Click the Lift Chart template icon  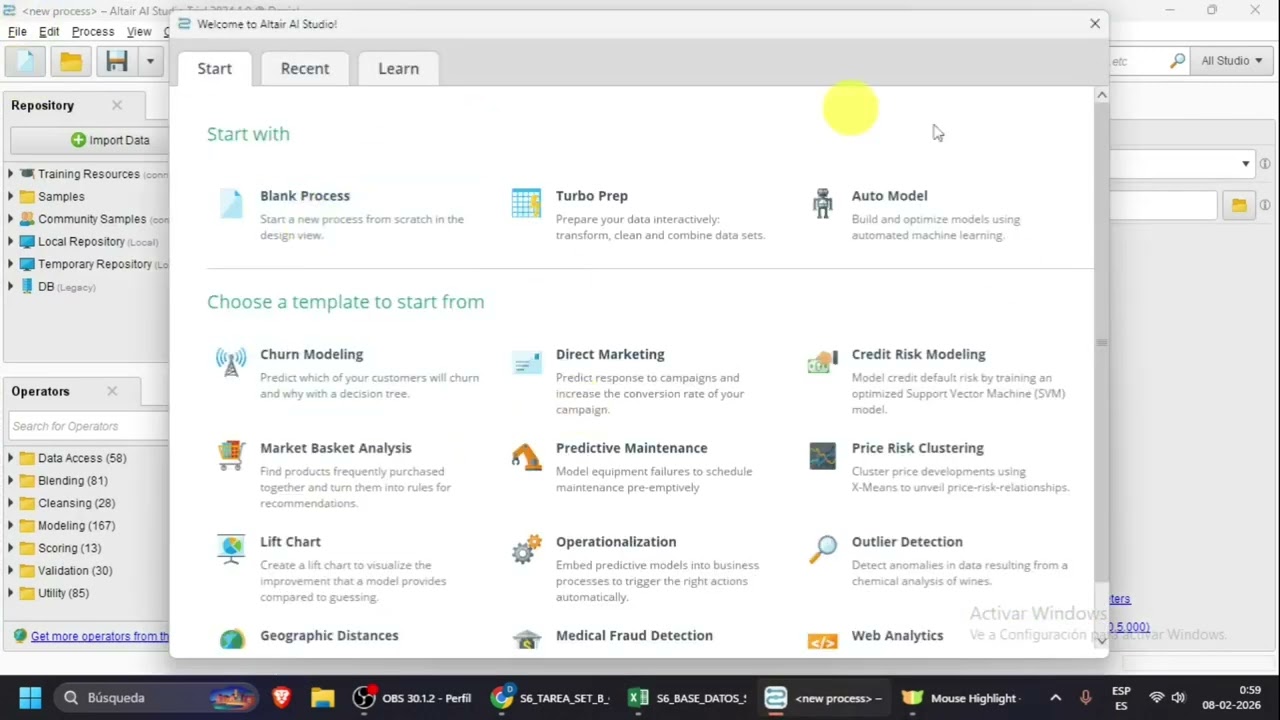pyautogui.click(x=231, y=549)
